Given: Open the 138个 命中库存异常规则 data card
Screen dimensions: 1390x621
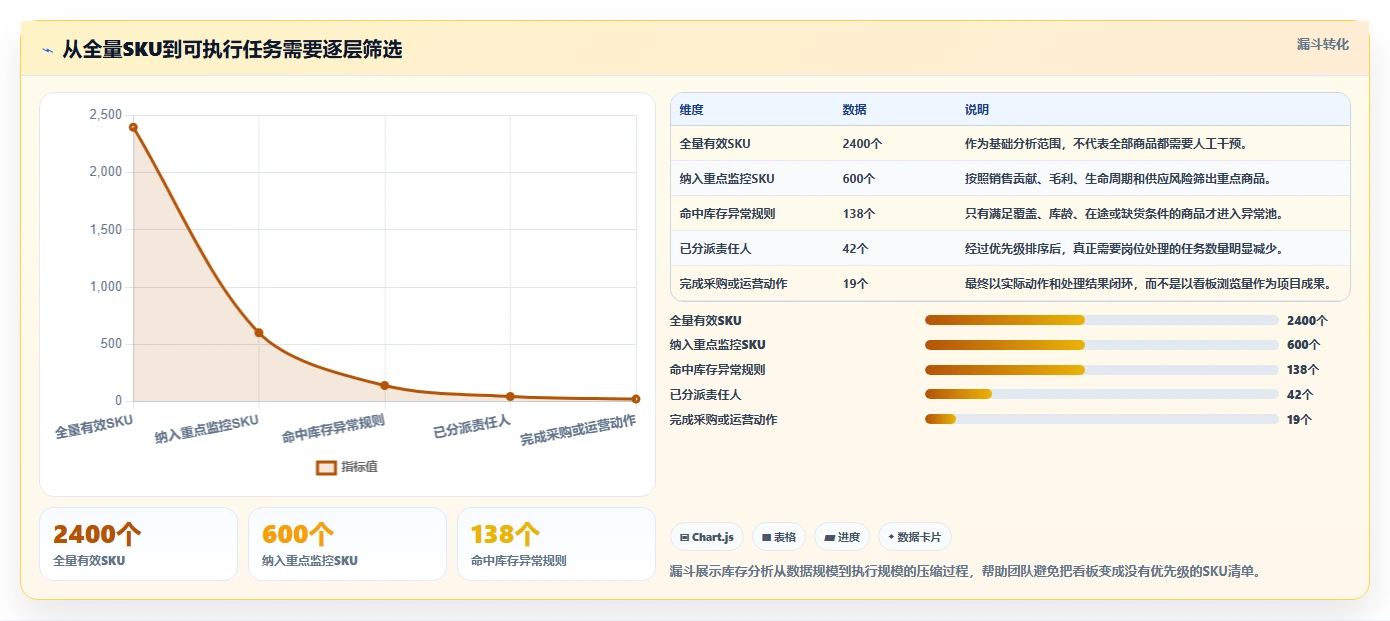Looking at the screenshot, I should (556, 544).
